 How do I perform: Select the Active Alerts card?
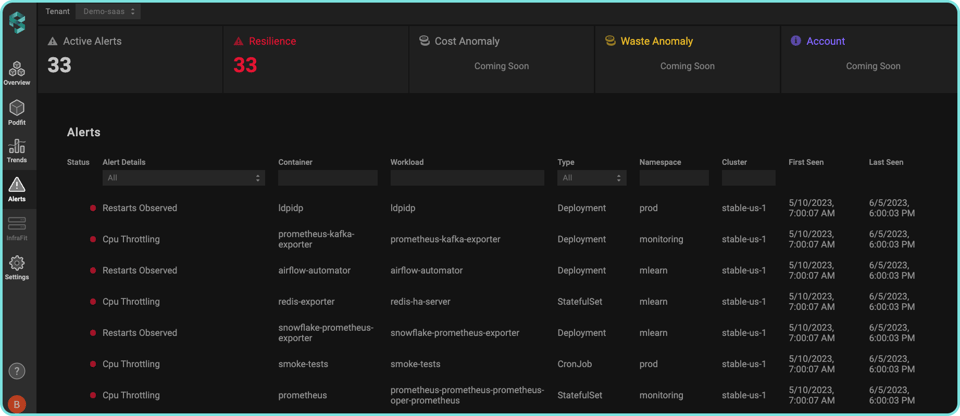coord(130,59)
